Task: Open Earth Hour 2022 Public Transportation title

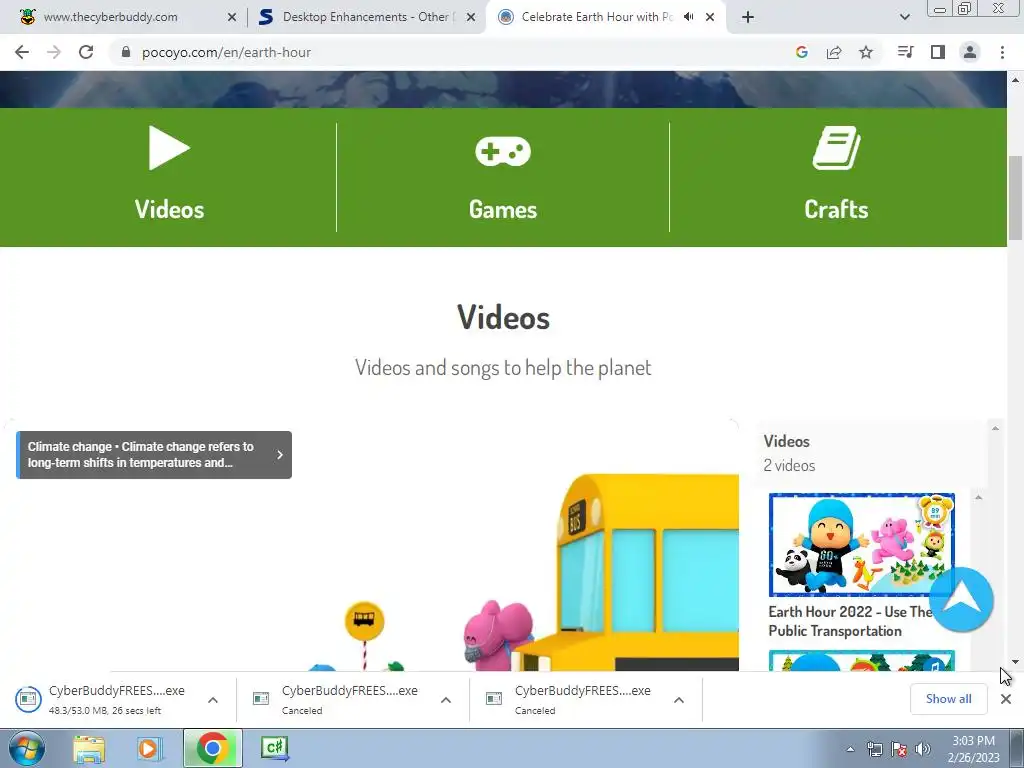Action: coord(850,621)
